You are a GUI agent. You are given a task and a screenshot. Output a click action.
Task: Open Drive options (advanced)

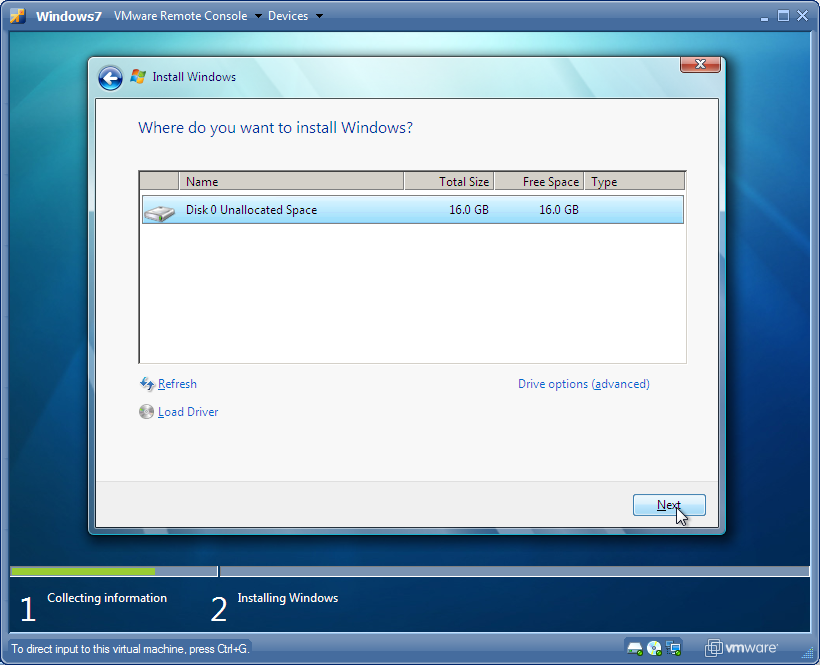pyautogui.click(x=584, y=384)
